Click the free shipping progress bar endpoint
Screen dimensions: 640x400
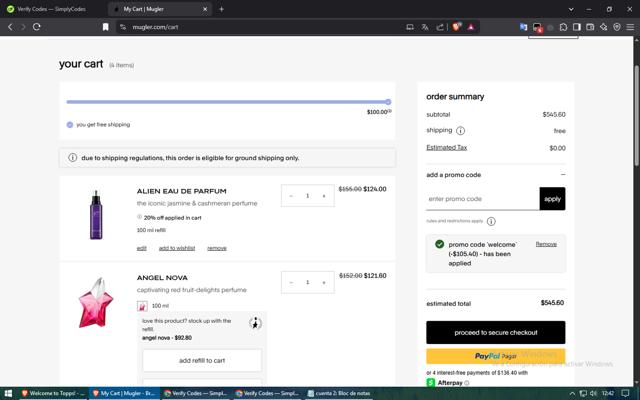(388, 102)
